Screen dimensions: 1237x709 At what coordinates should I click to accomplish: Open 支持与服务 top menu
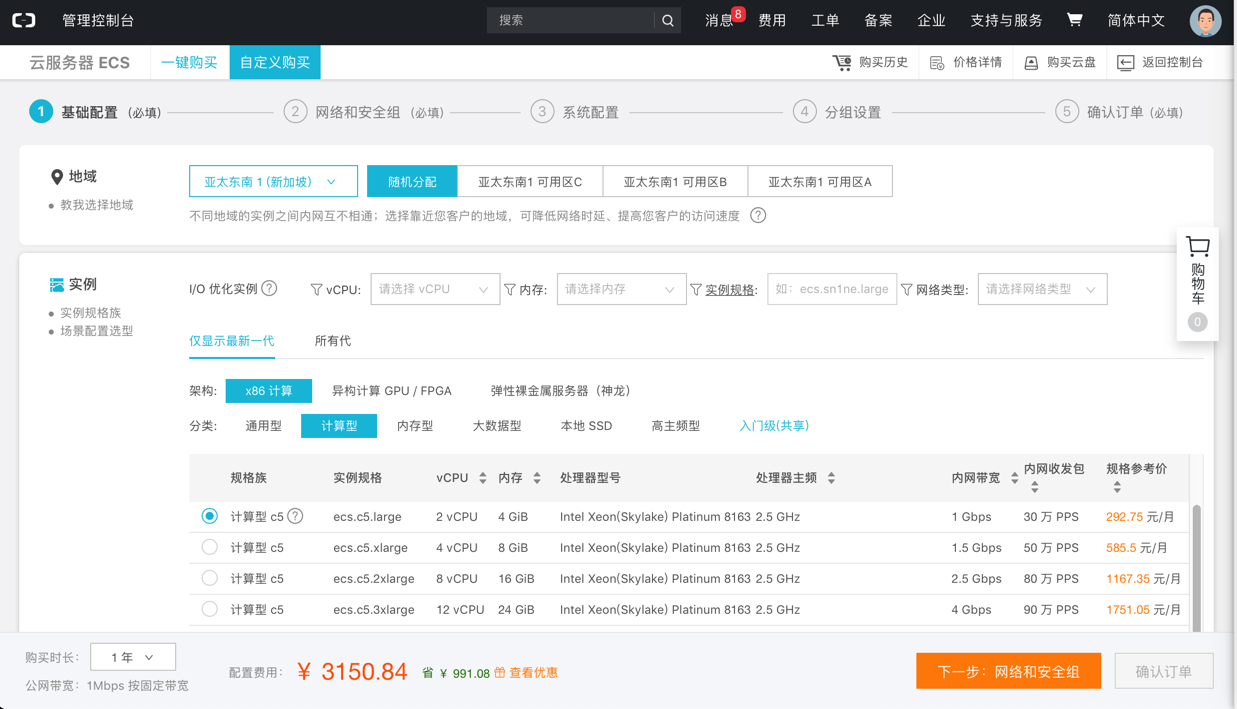click(x=1006, y=20)
